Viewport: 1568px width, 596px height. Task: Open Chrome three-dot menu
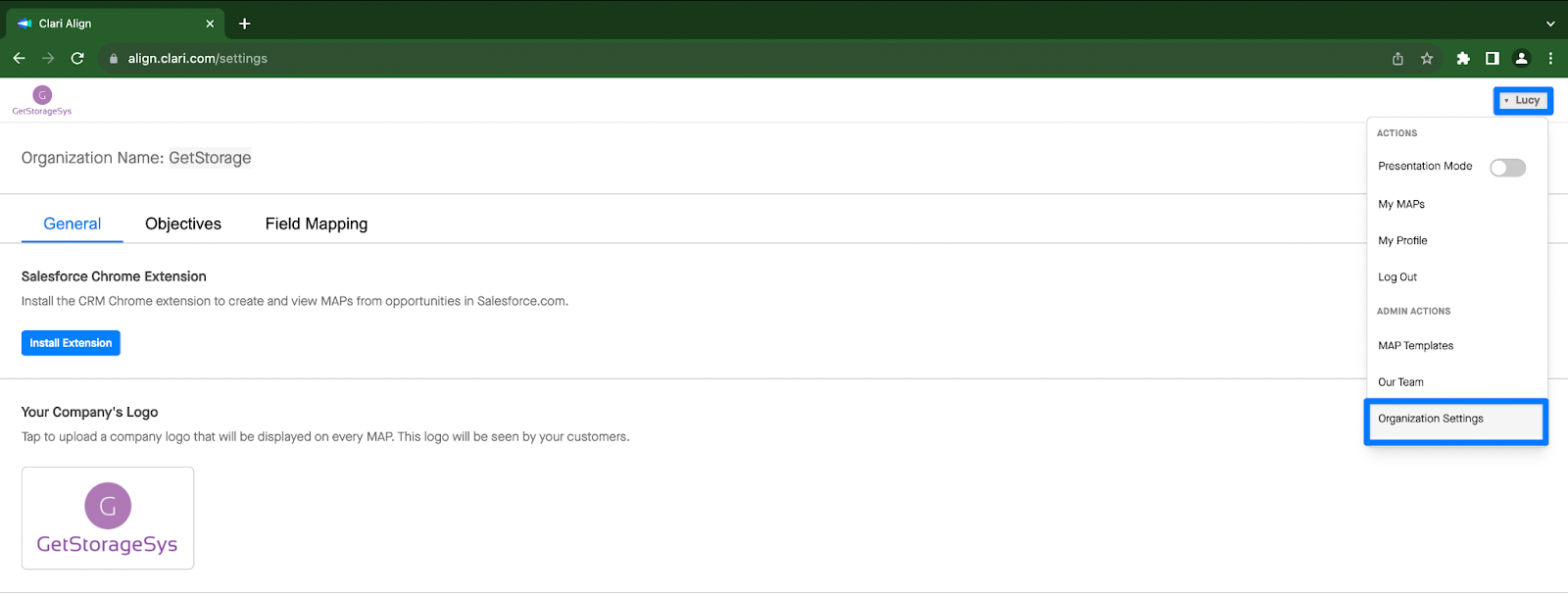point(1550,59)
